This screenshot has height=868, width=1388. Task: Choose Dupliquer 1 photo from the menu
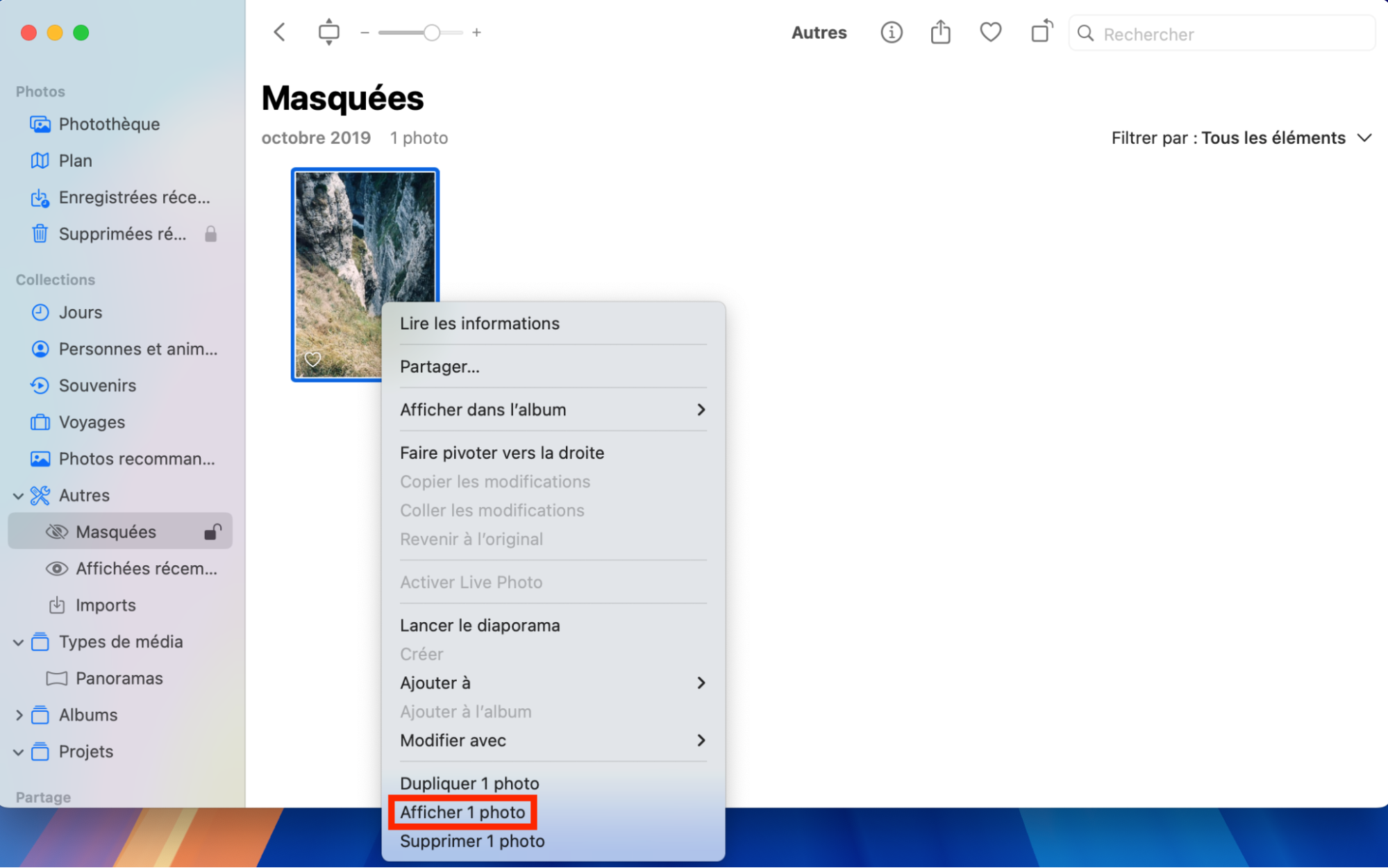tap(469, 783)
